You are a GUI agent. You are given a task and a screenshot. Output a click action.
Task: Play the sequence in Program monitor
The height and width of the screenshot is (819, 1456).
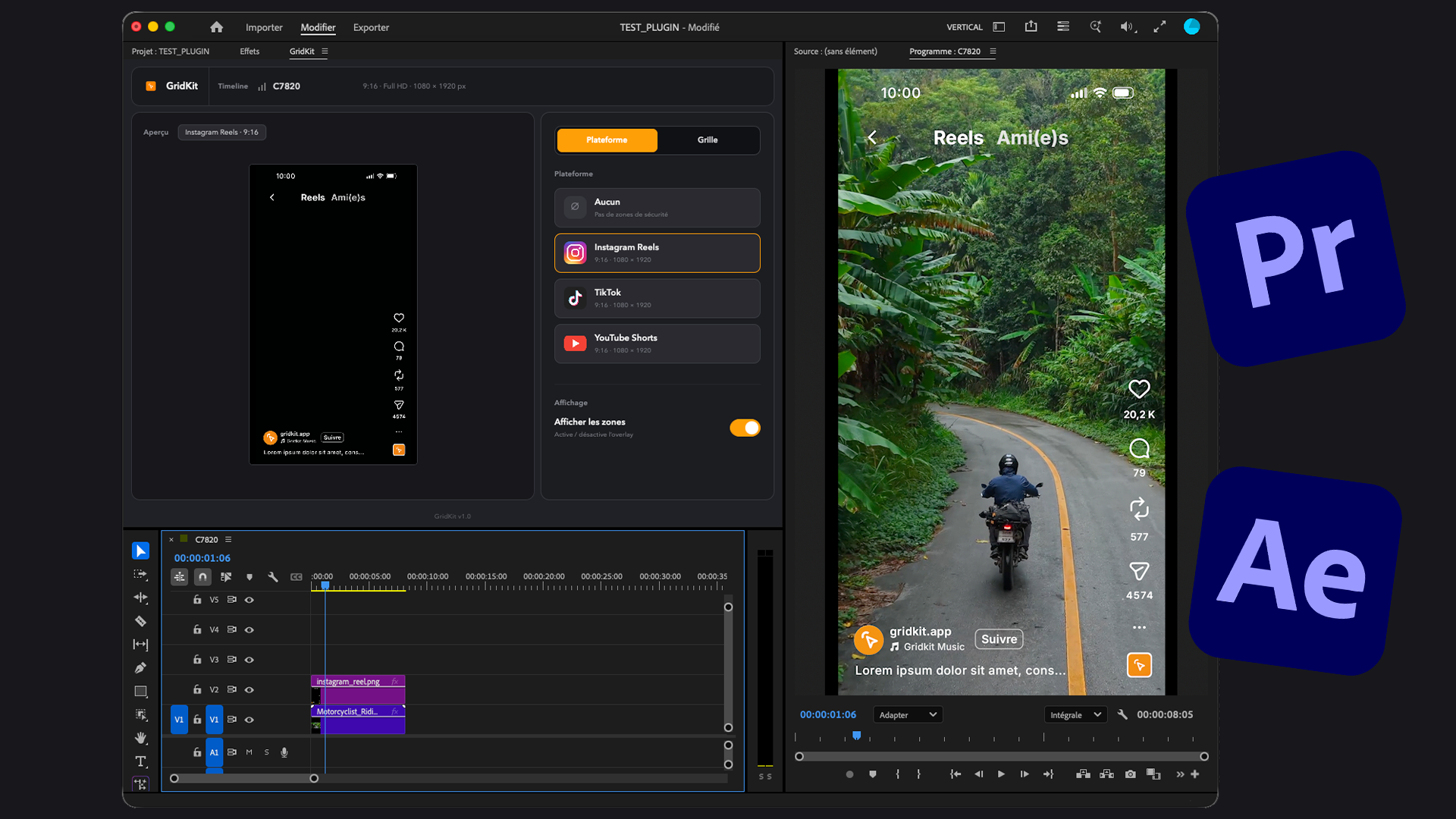point(1001,774)
